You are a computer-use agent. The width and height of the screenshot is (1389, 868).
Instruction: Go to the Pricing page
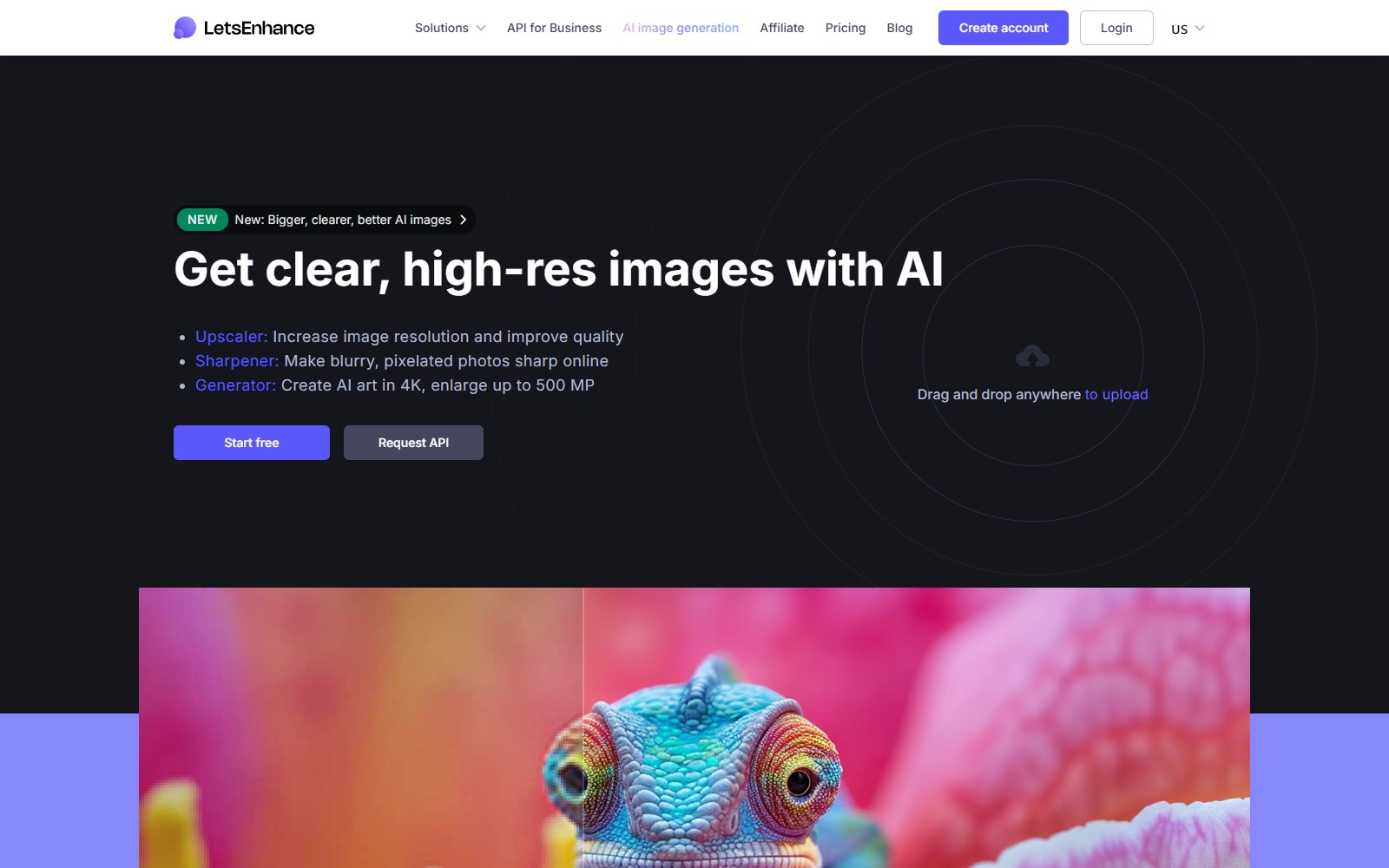pyautogui.click(x=845, y=28)
